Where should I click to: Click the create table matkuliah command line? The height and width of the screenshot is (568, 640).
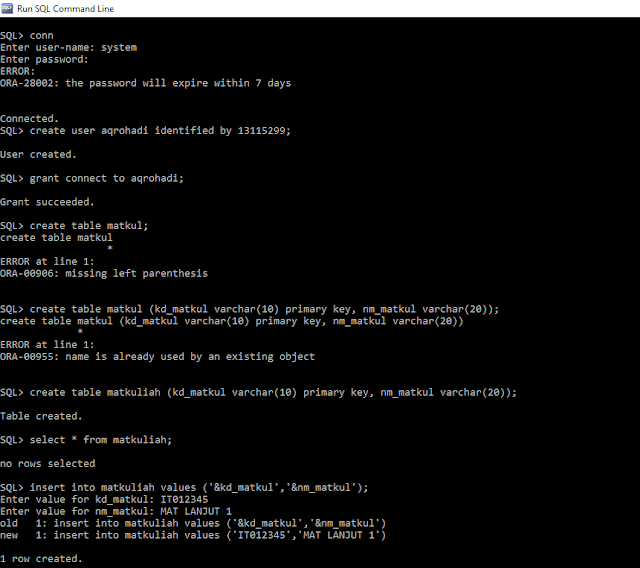(258, 393)
